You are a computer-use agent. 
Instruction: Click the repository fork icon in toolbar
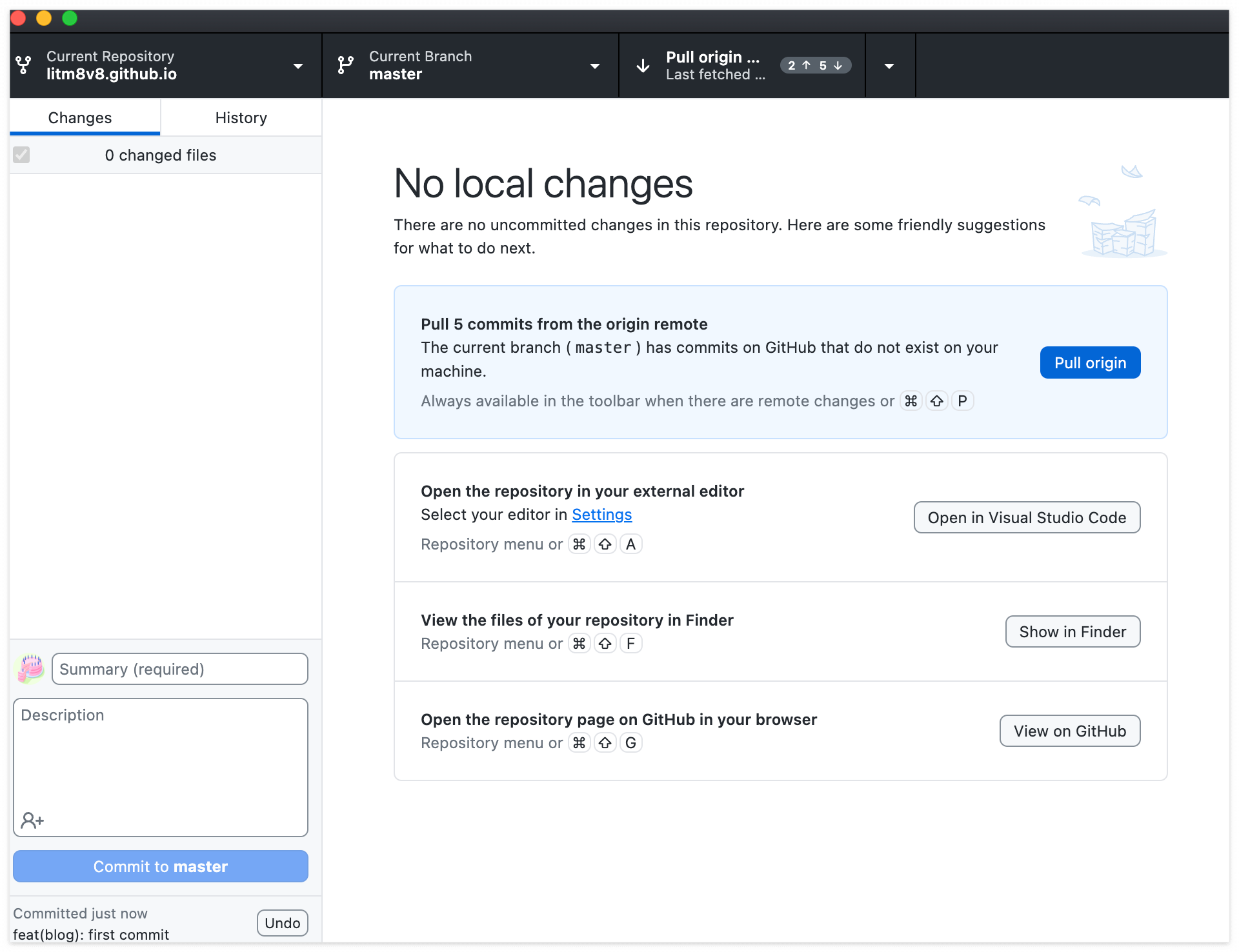pyautogui.click(x=24, y=65)
